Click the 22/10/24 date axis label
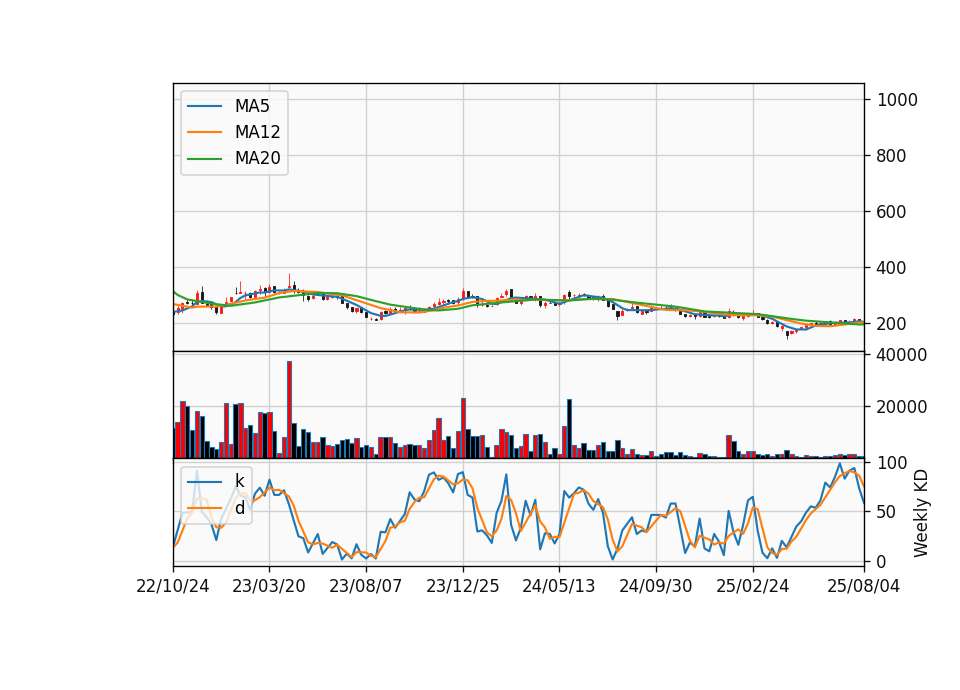 coord(173,586)
